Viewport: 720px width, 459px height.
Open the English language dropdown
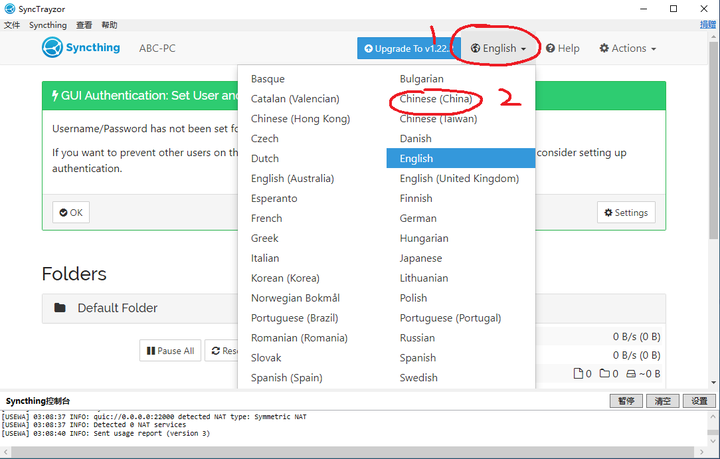tap(498, 48)
